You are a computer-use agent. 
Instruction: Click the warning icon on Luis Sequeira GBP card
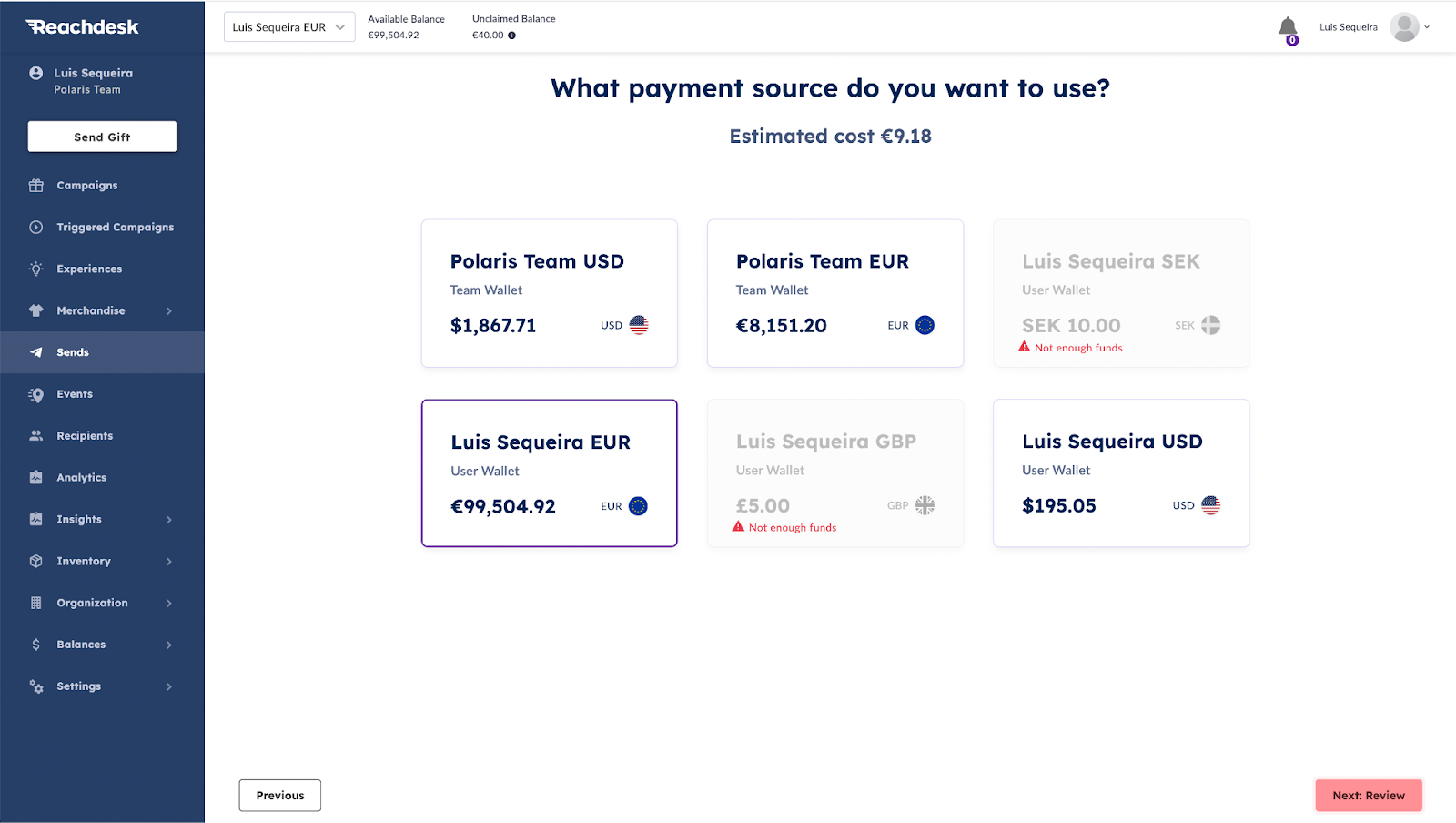point(738,527)
